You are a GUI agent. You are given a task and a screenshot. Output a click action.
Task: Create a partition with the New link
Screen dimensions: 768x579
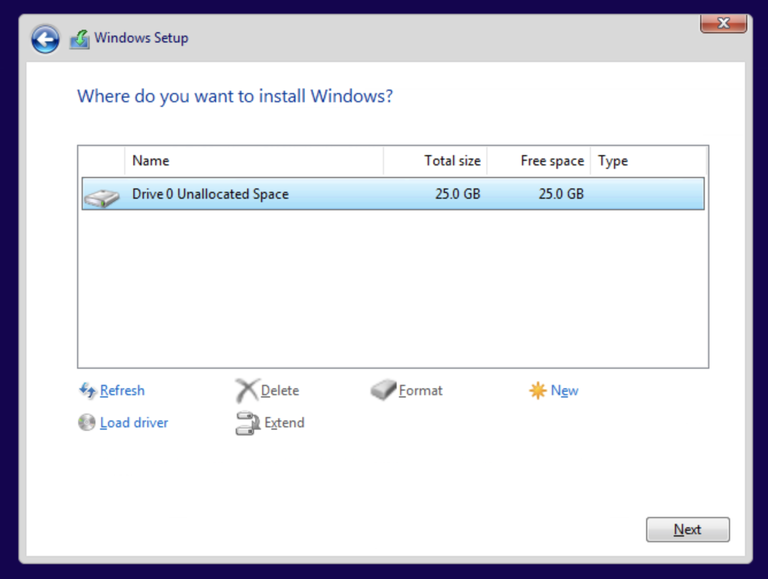[x=564, y=390]
